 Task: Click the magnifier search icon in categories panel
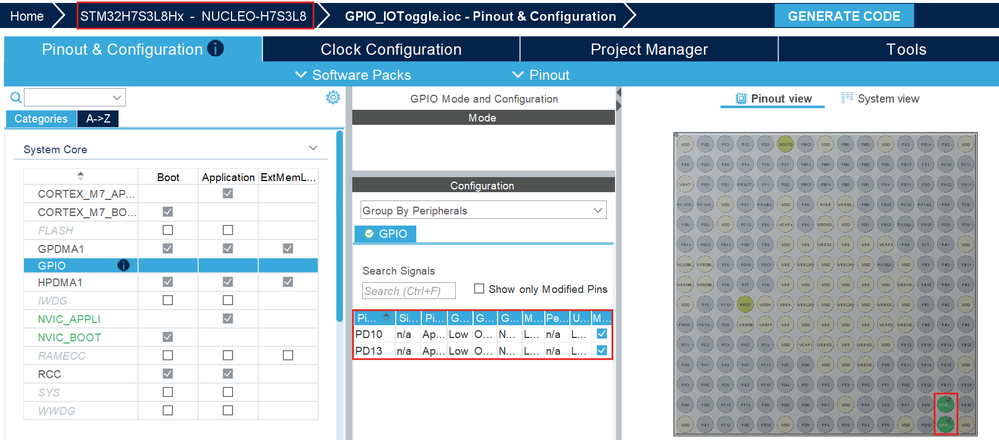pos(16,97)
